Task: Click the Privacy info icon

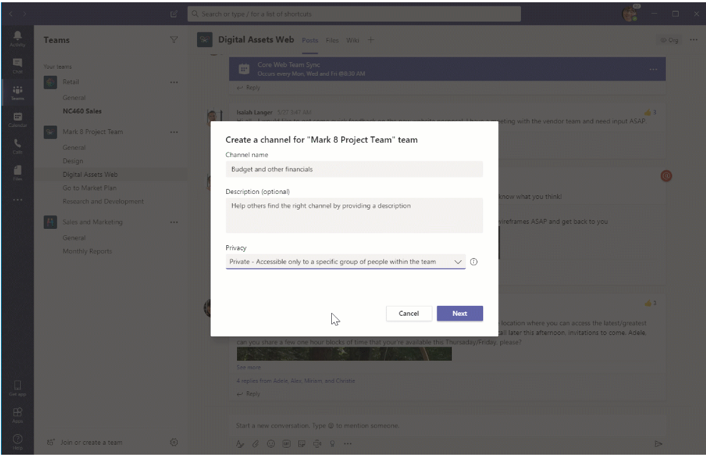Action: (474, 262)
